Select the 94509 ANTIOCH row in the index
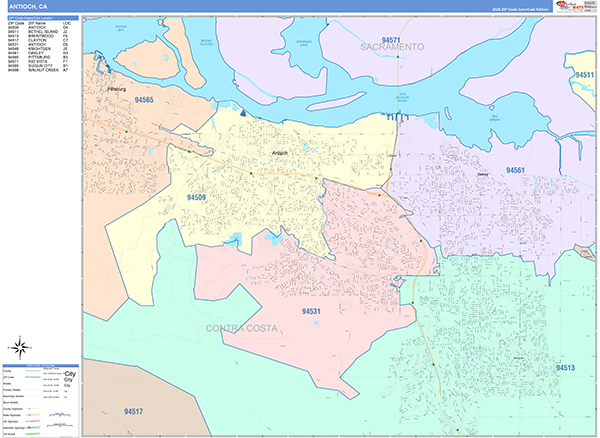 [x=38, y=28]
